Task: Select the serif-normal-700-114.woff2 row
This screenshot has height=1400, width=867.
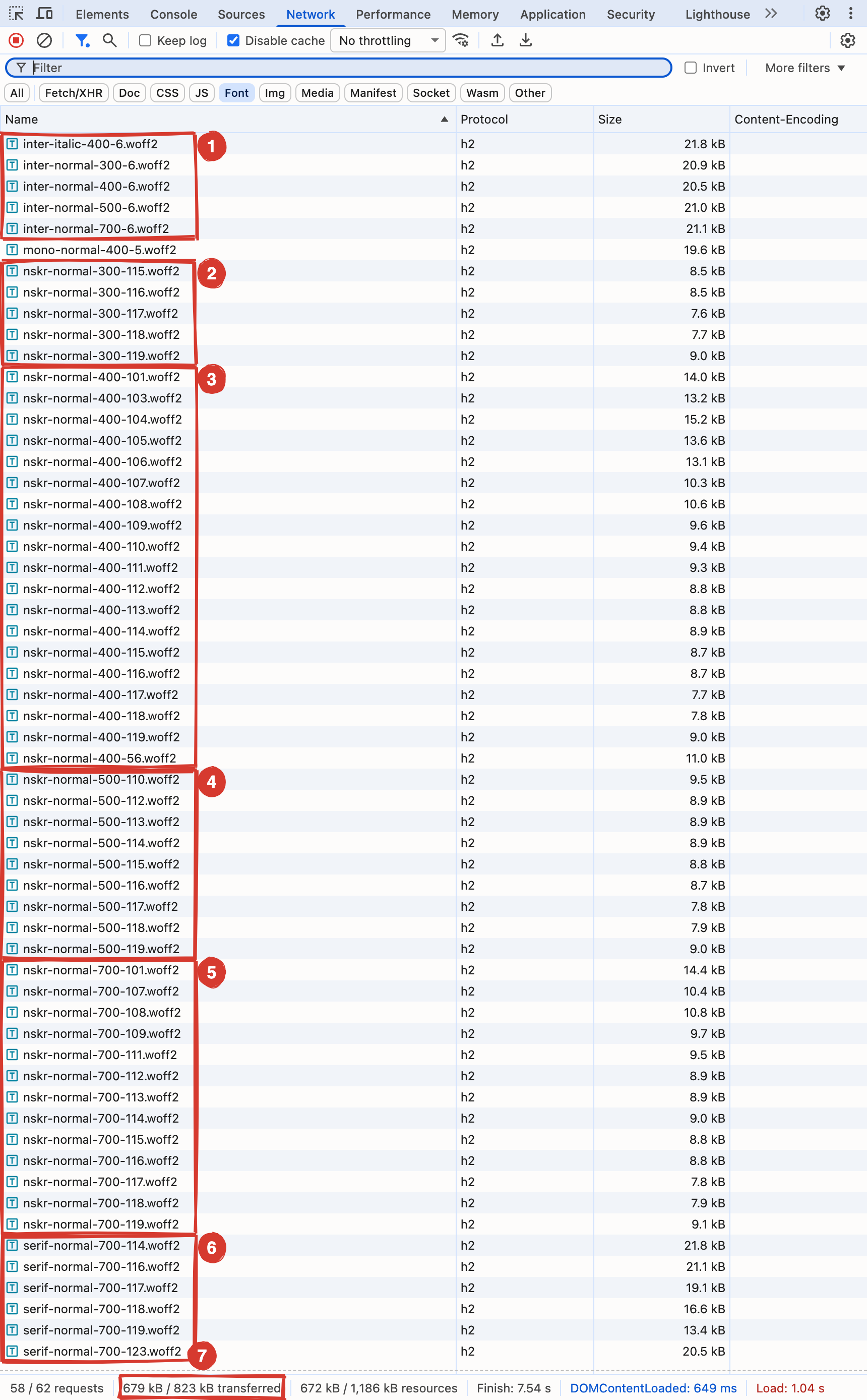Action: pyautogui.click(x=433, y=1245)
